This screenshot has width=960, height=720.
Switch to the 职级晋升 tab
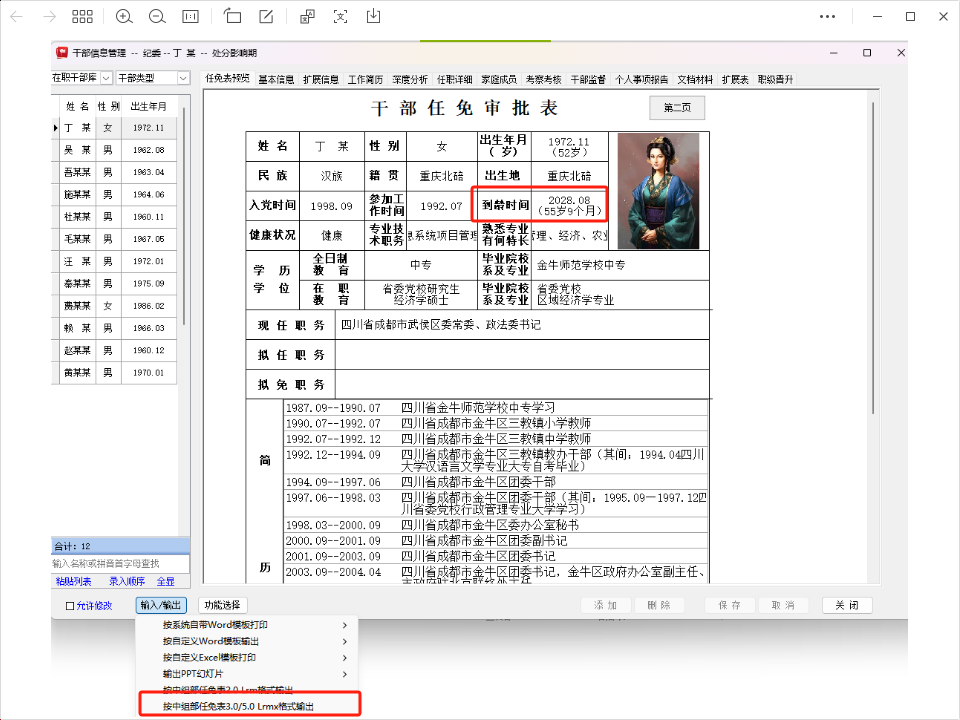pos(776,80)
